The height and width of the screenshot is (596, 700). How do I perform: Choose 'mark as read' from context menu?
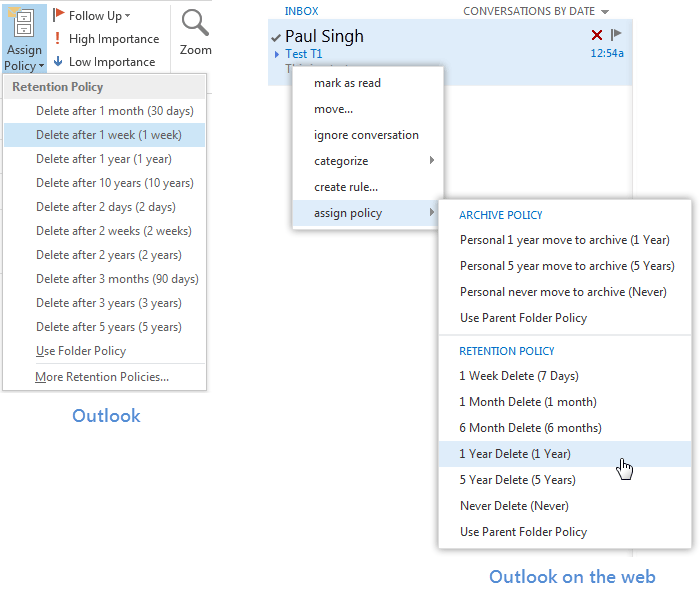click(347, 83)
